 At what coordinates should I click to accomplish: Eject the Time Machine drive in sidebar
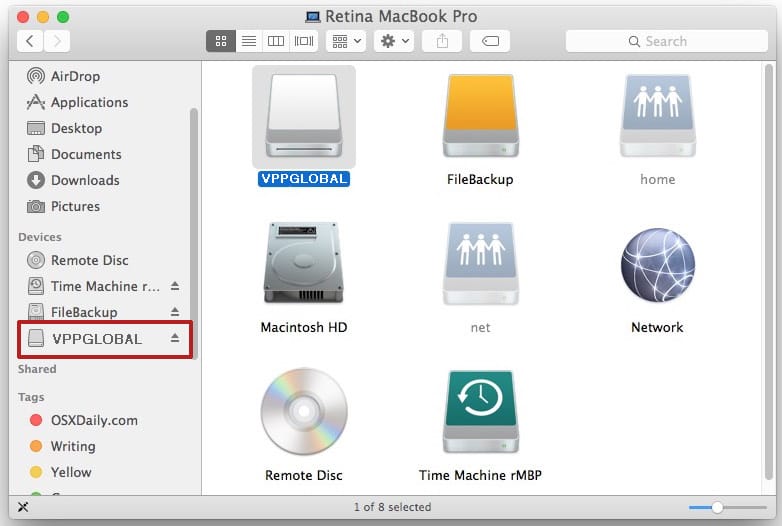pos(175,286)
